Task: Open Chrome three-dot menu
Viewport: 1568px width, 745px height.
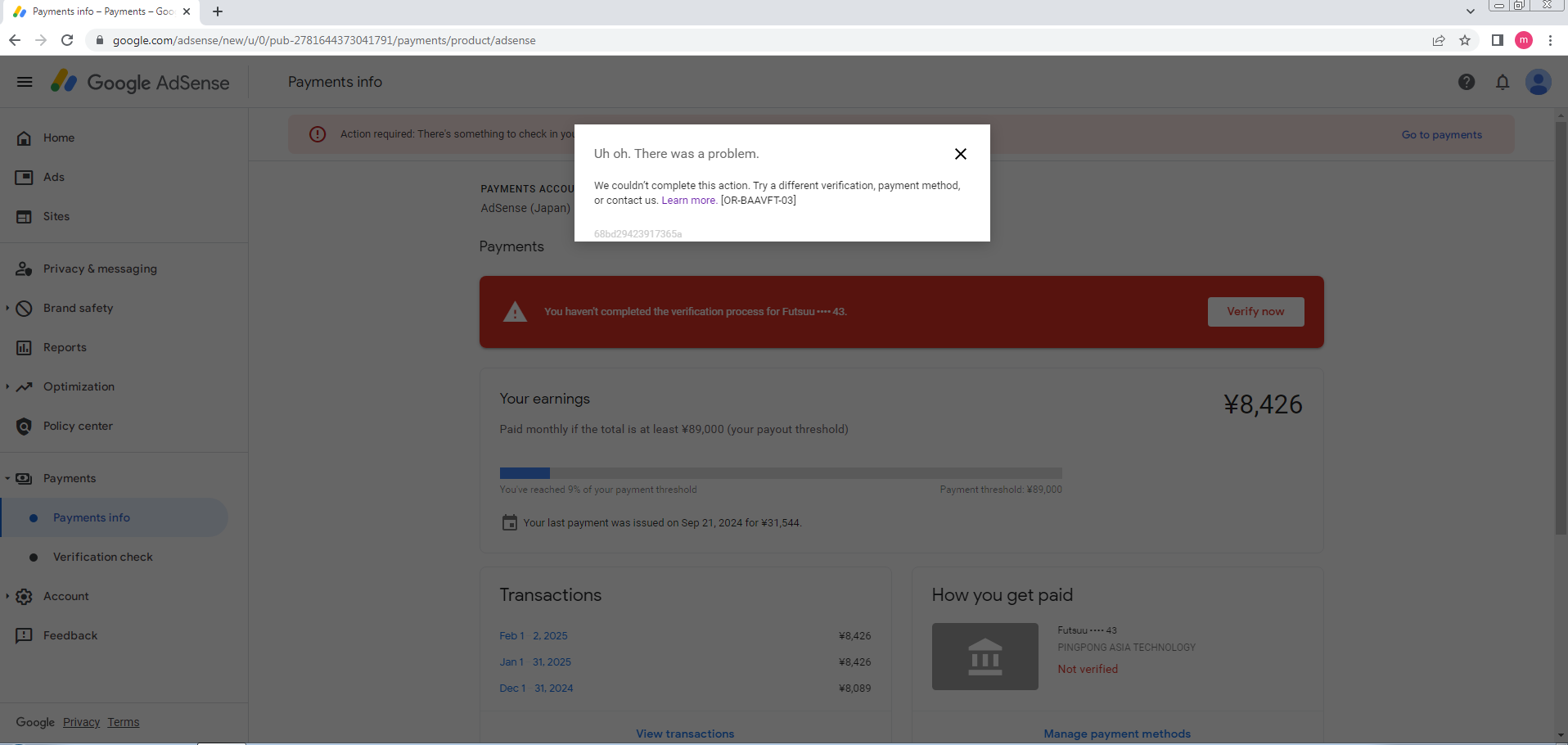Action: pos(1550,40)
